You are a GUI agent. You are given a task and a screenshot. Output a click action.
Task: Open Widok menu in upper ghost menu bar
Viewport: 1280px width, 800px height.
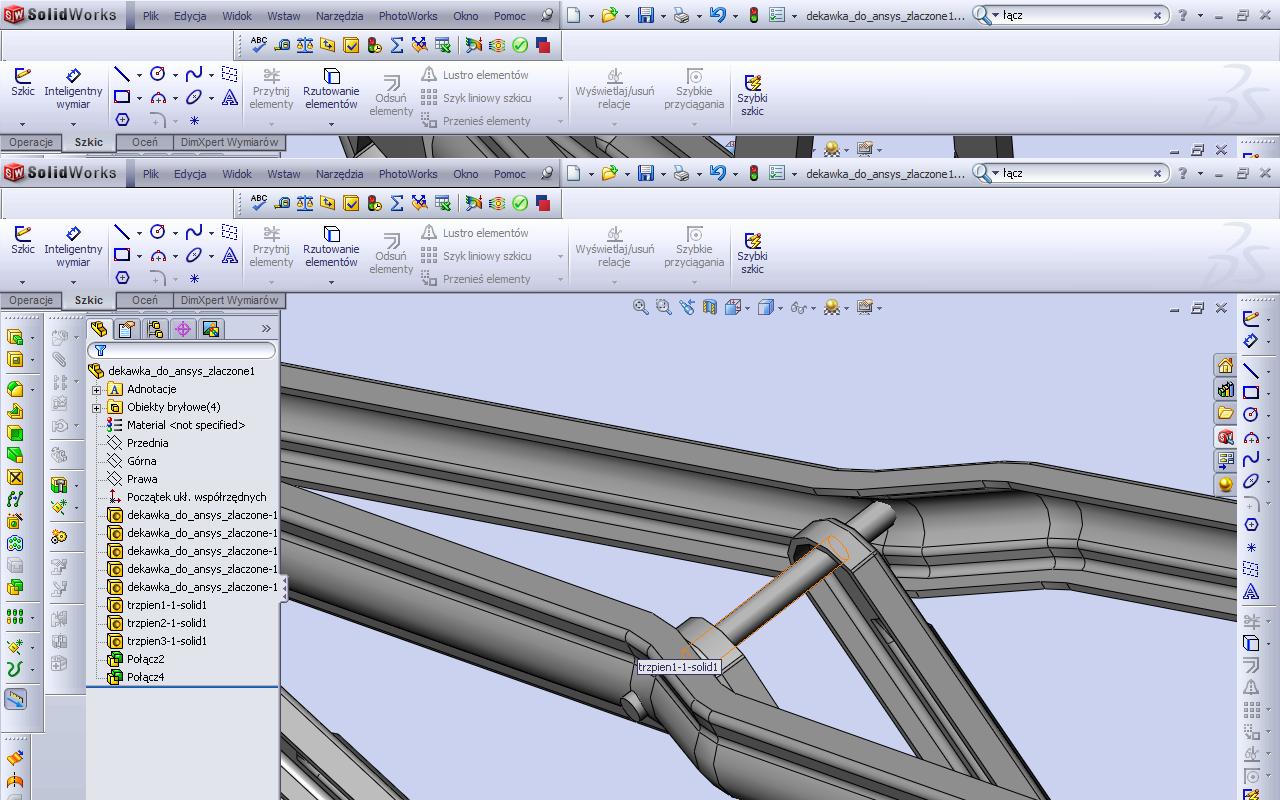coord(236,16)
